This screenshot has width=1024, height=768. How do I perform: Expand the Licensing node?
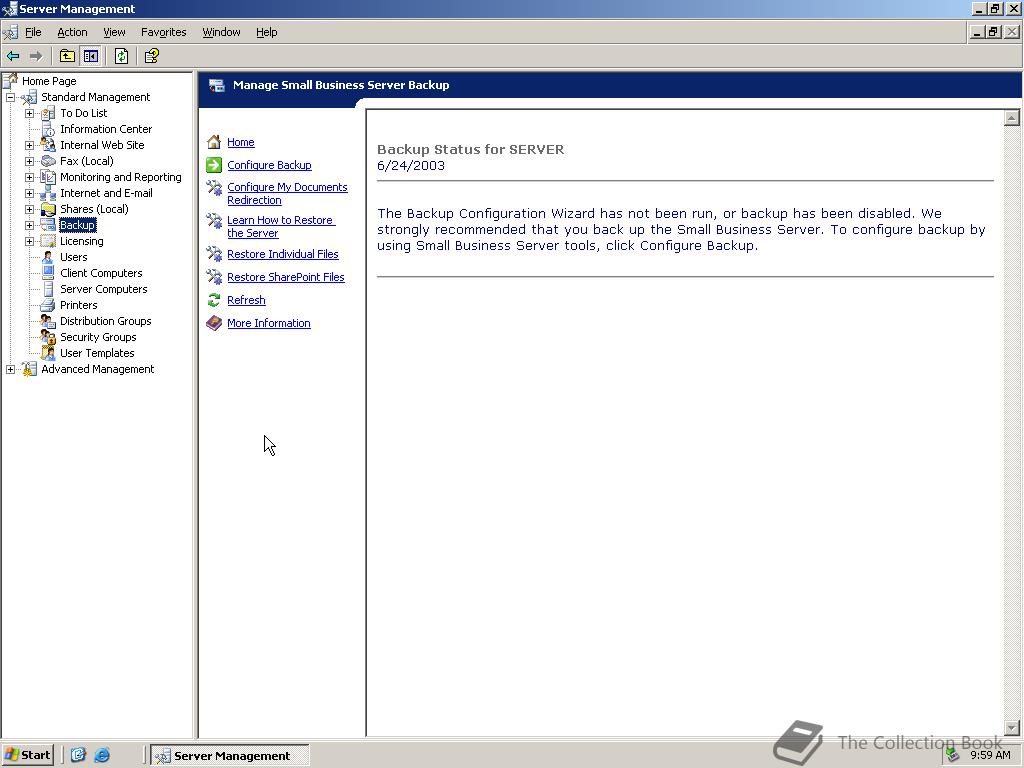(x=29, y=241)
